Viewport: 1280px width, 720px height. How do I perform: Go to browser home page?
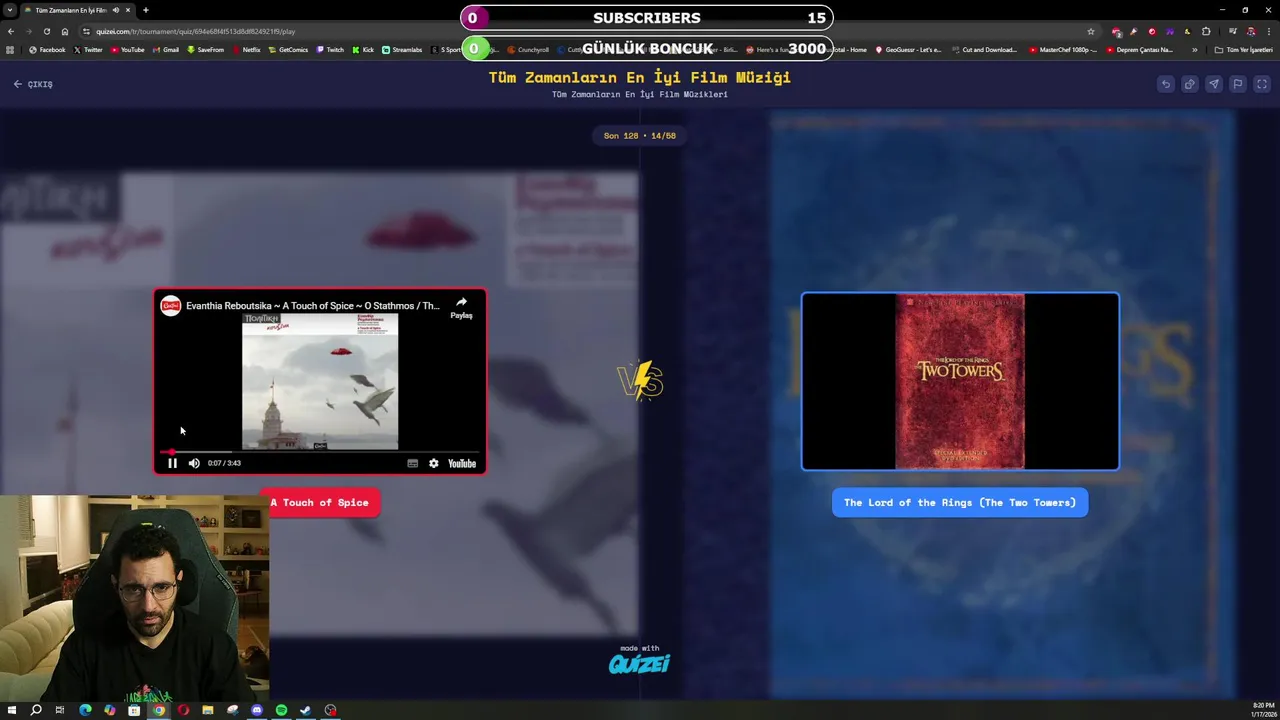click(65, 31)
